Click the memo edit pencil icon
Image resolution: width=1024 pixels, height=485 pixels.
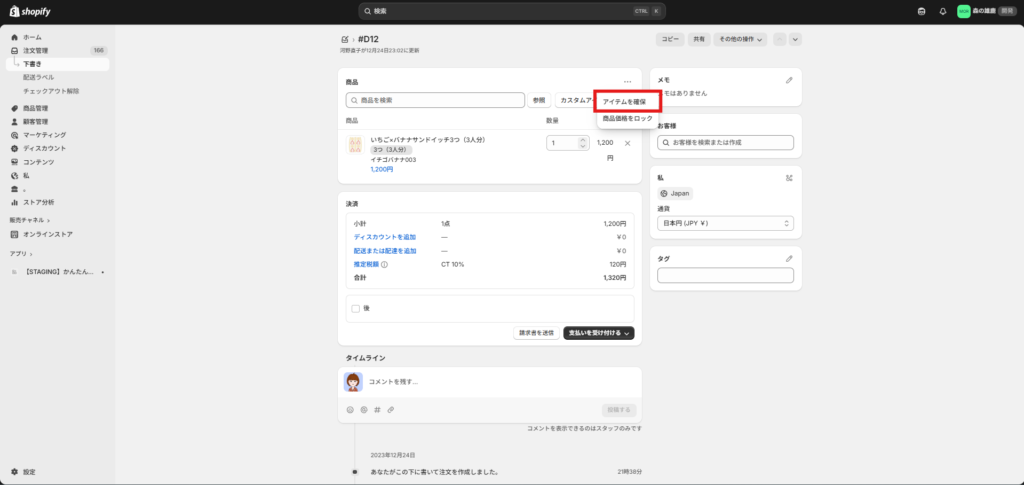(789, 80)
